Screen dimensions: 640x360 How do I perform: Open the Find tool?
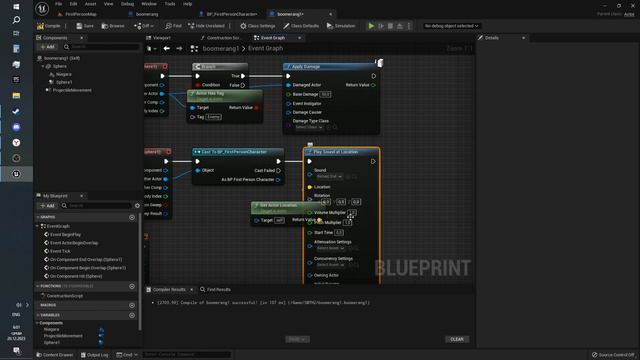(173, 26)
